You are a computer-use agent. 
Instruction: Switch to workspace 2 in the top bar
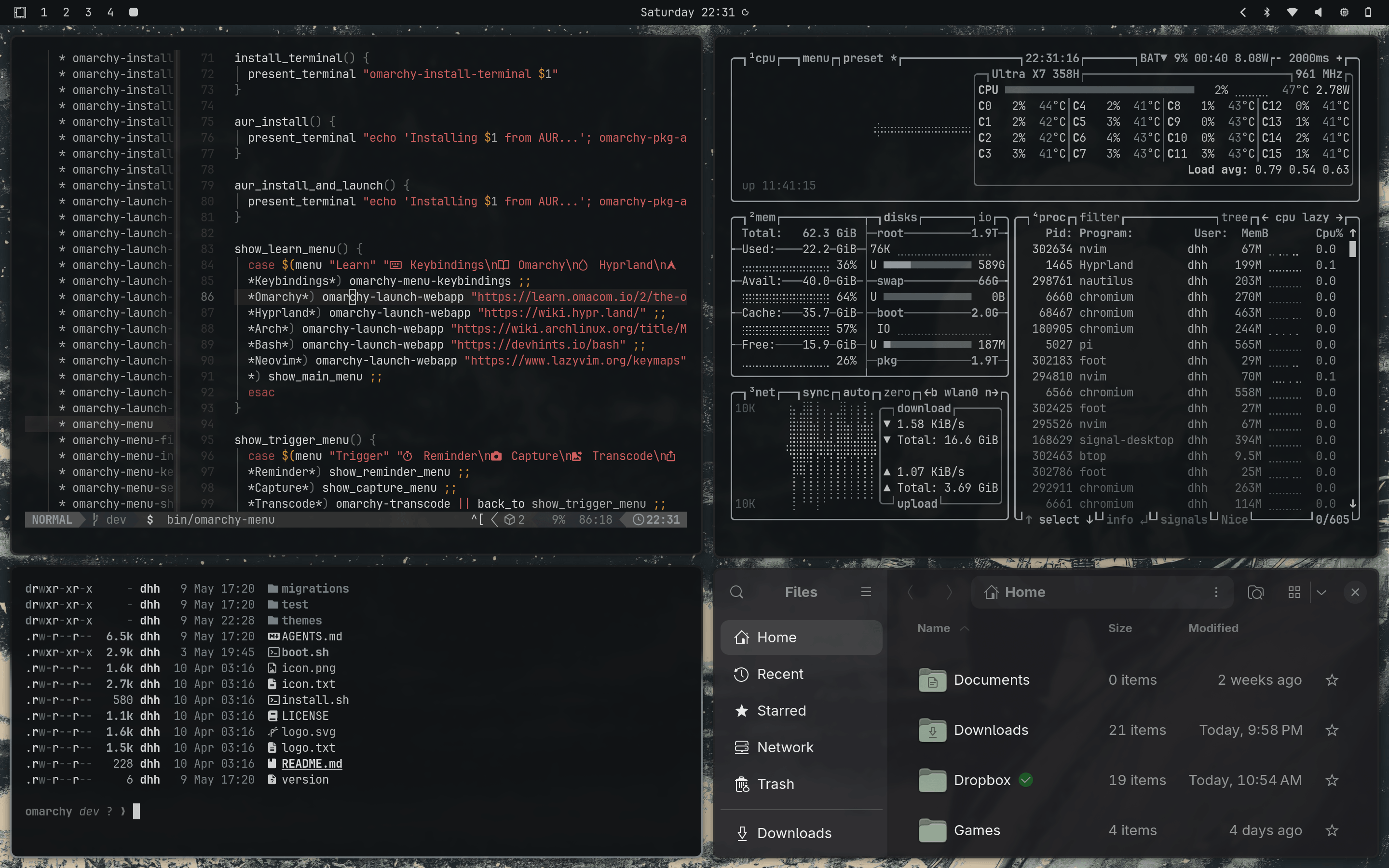(66, 12)
